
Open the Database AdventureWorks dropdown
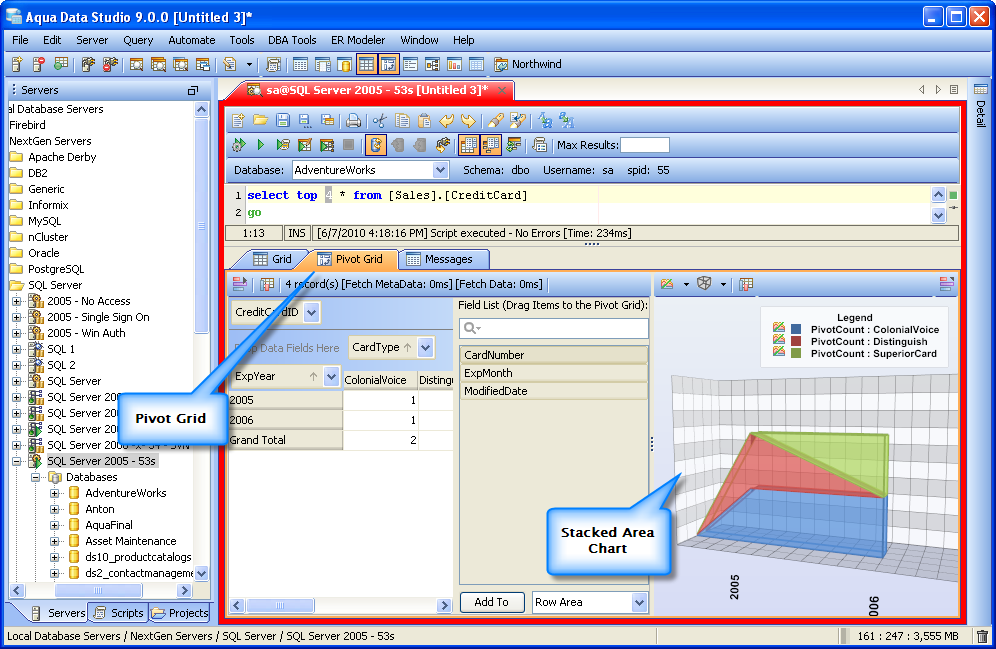point(440,170)
